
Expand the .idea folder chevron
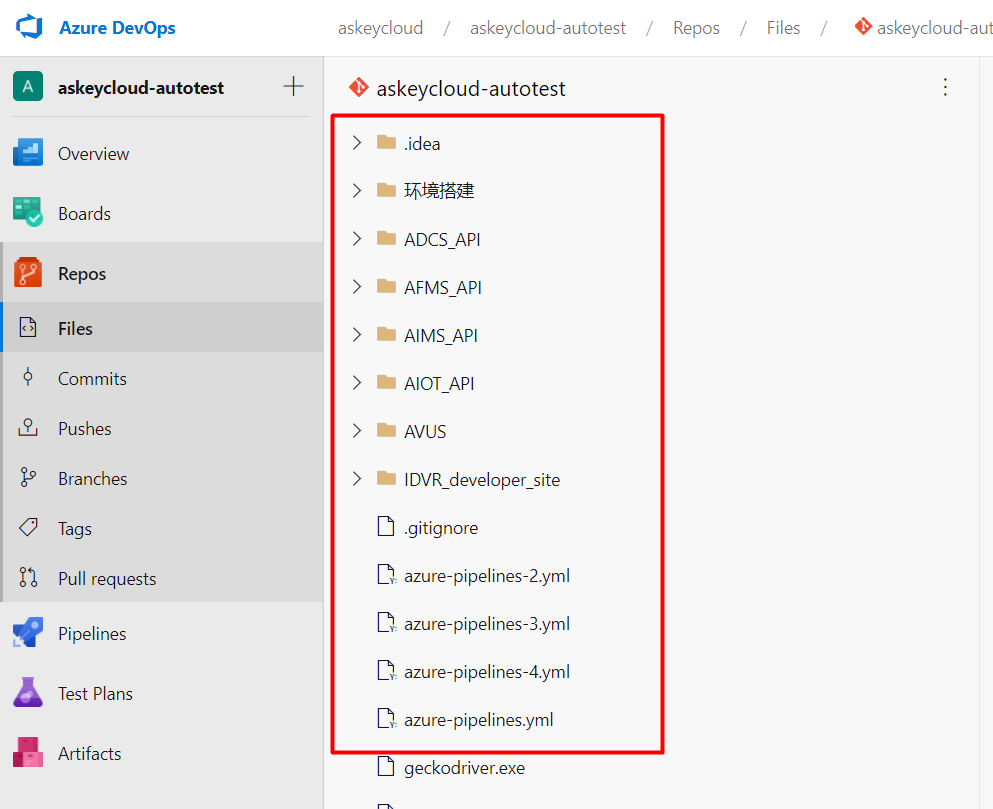pos(357,143)
